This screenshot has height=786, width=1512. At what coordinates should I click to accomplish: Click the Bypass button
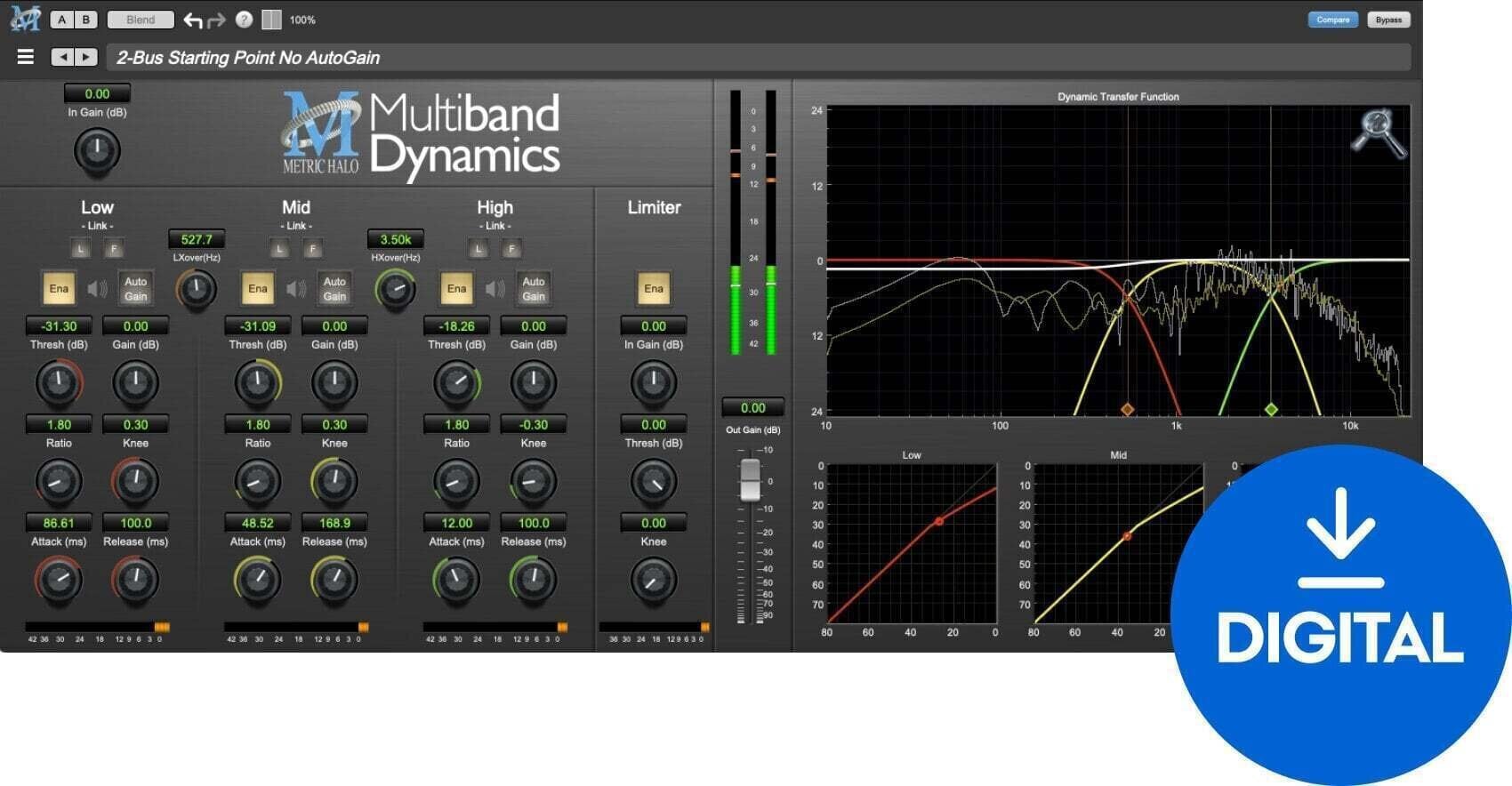(1388, 20)
